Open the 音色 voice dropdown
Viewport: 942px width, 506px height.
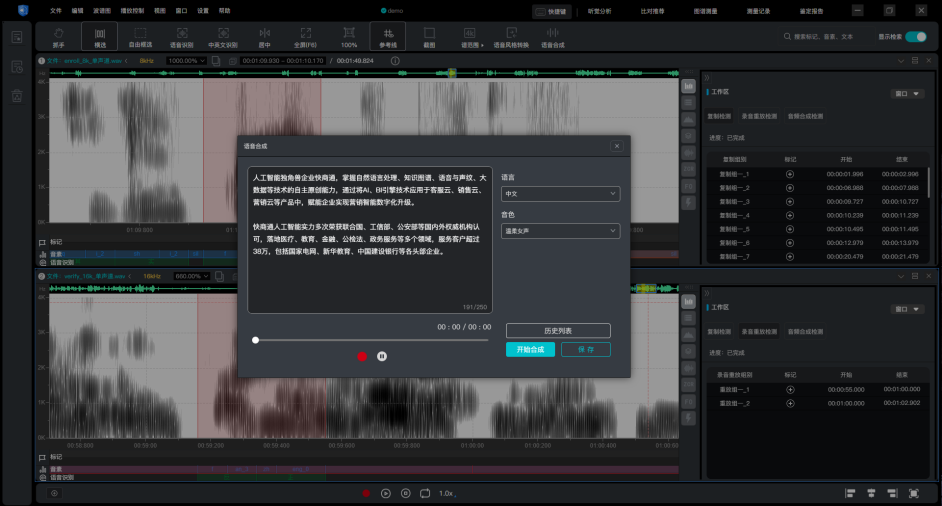(x=560, y=231)
